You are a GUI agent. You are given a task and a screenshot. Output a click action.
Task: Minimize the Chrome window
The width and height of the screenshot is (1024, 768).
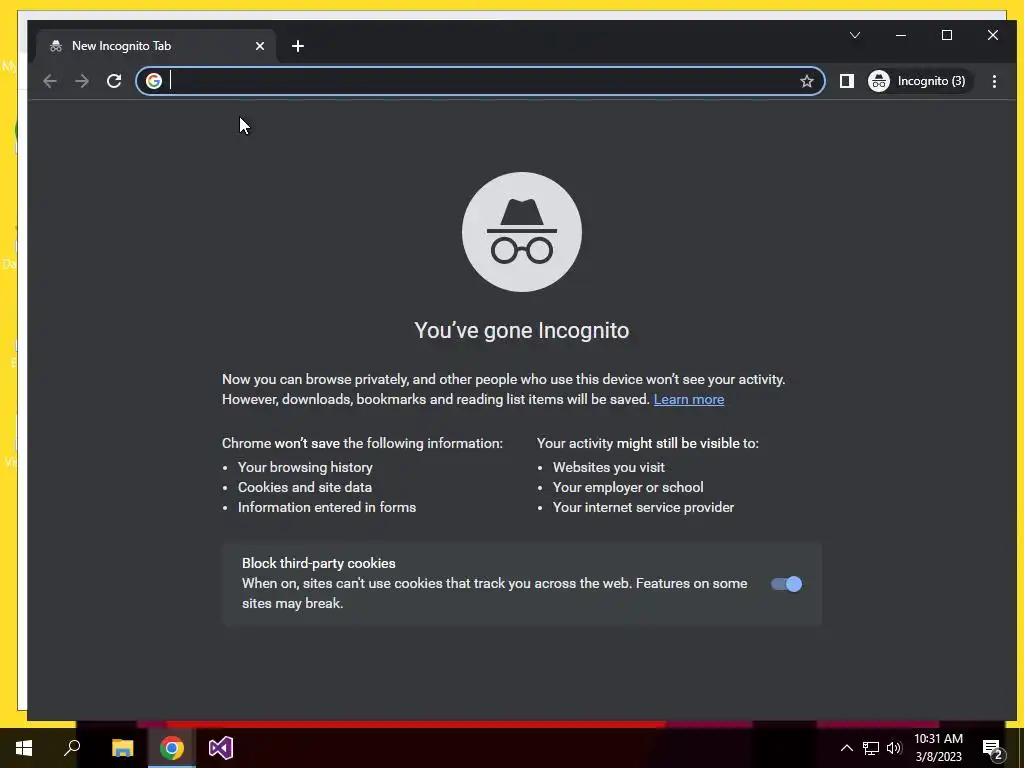901,35
